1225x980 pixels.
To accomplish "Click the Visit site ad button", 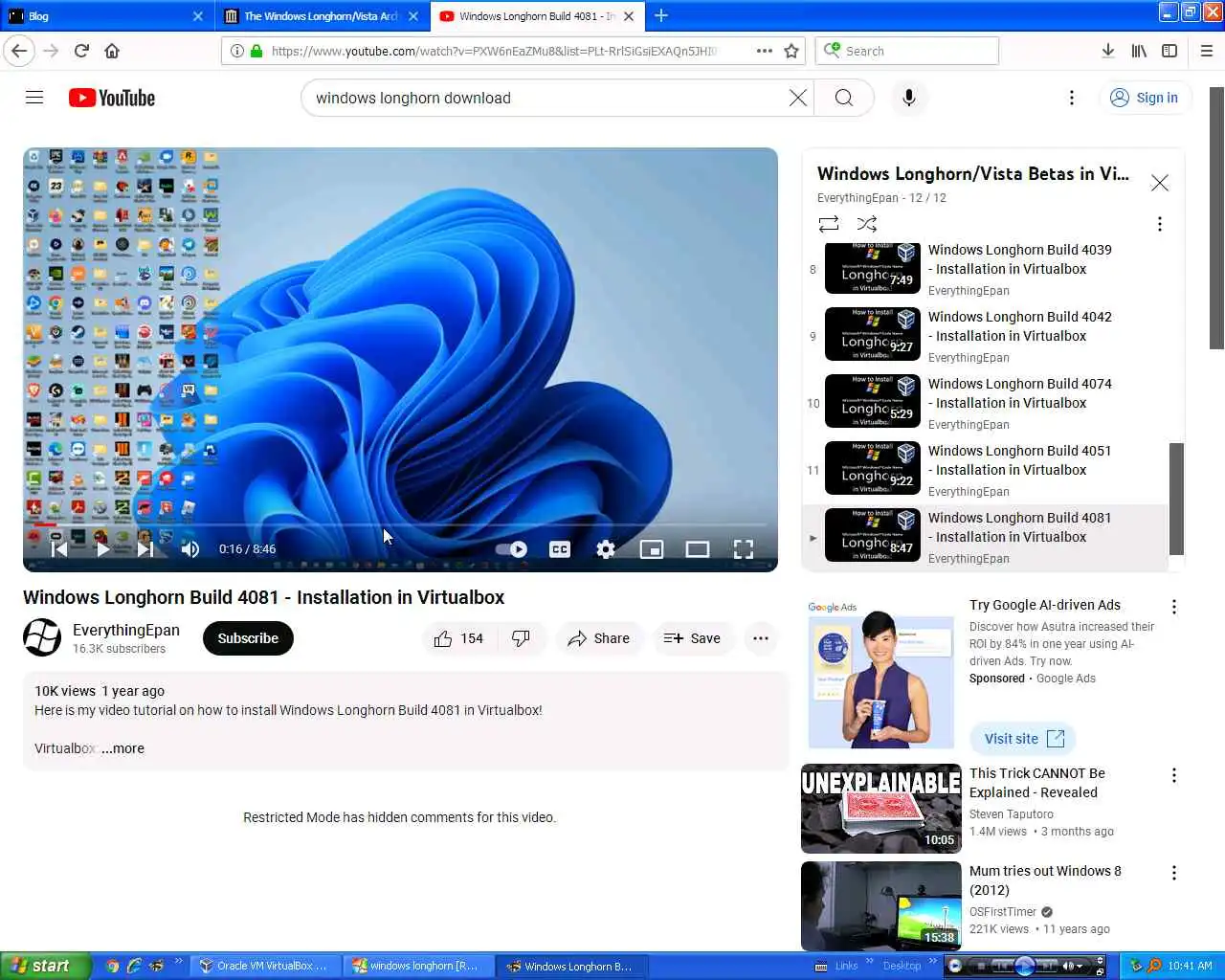I will tap(1024, 739).
